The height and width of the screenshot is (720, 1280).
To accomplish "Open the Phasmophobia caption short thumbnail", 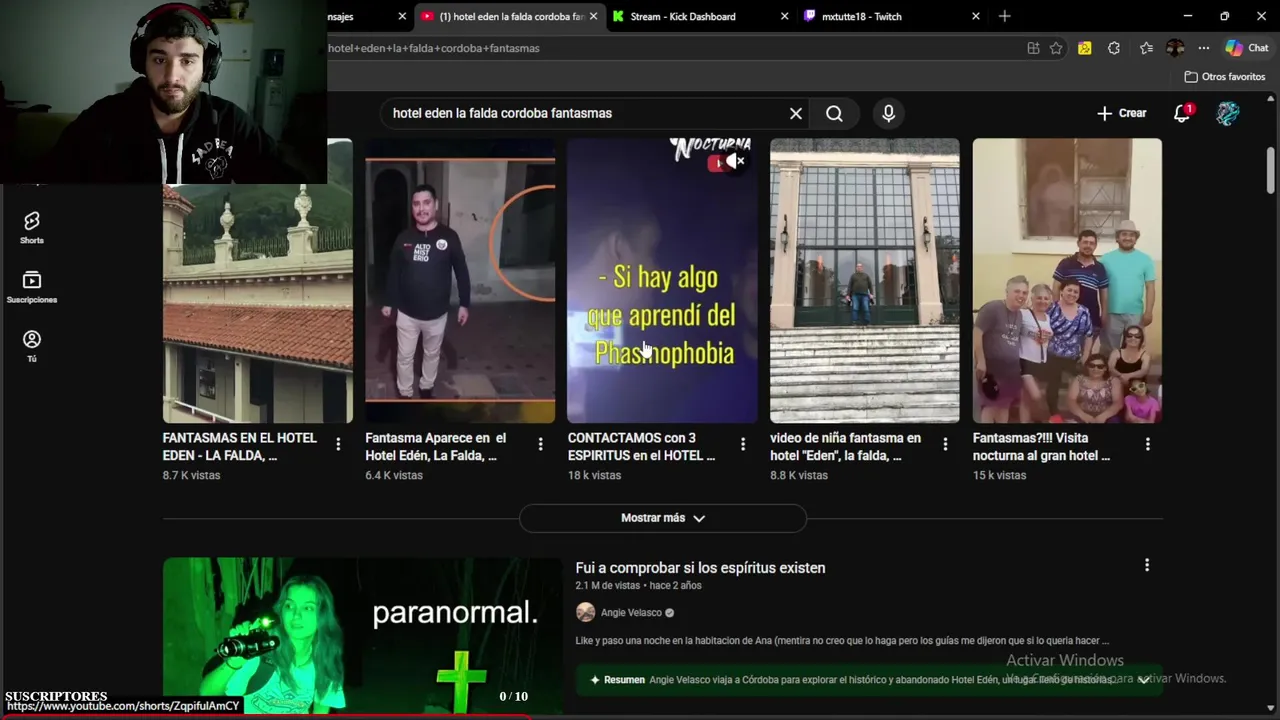I will pos(662,281).
